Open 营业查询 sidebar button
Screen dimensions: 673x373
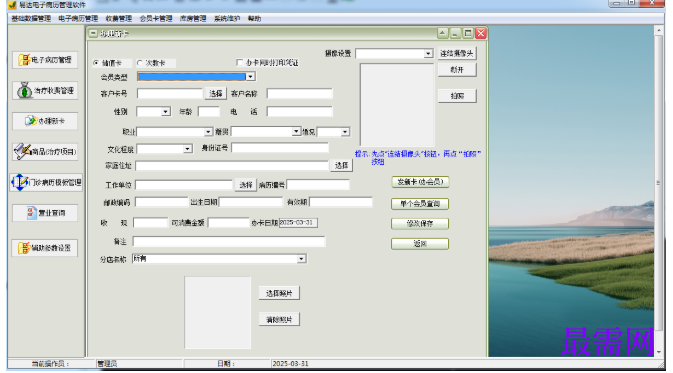coord(45,213)
